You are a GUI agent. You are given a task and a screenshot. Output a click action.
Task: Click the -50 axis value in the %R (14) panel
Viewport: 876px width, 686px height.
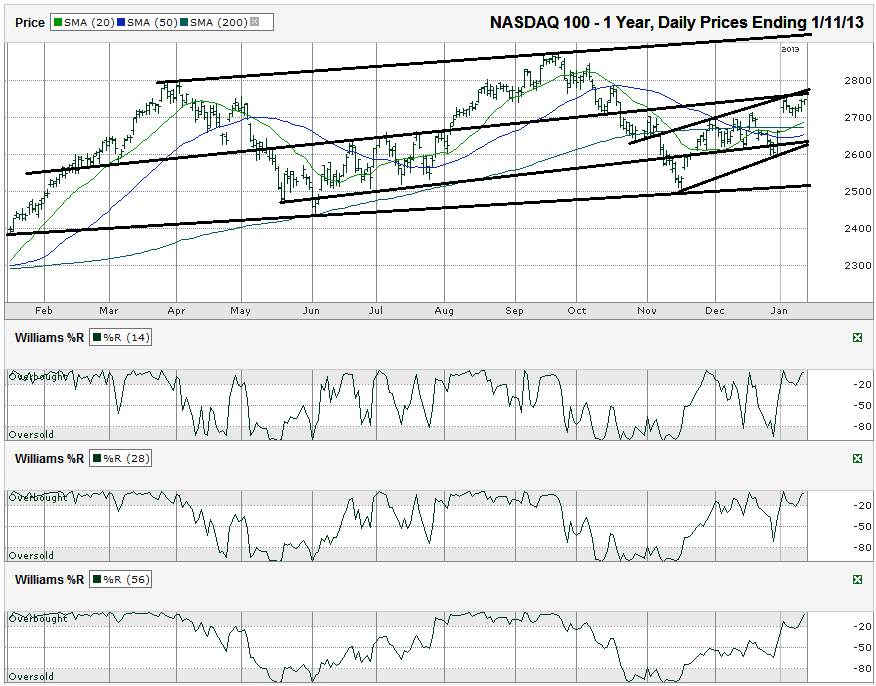(x=863, y=406)
